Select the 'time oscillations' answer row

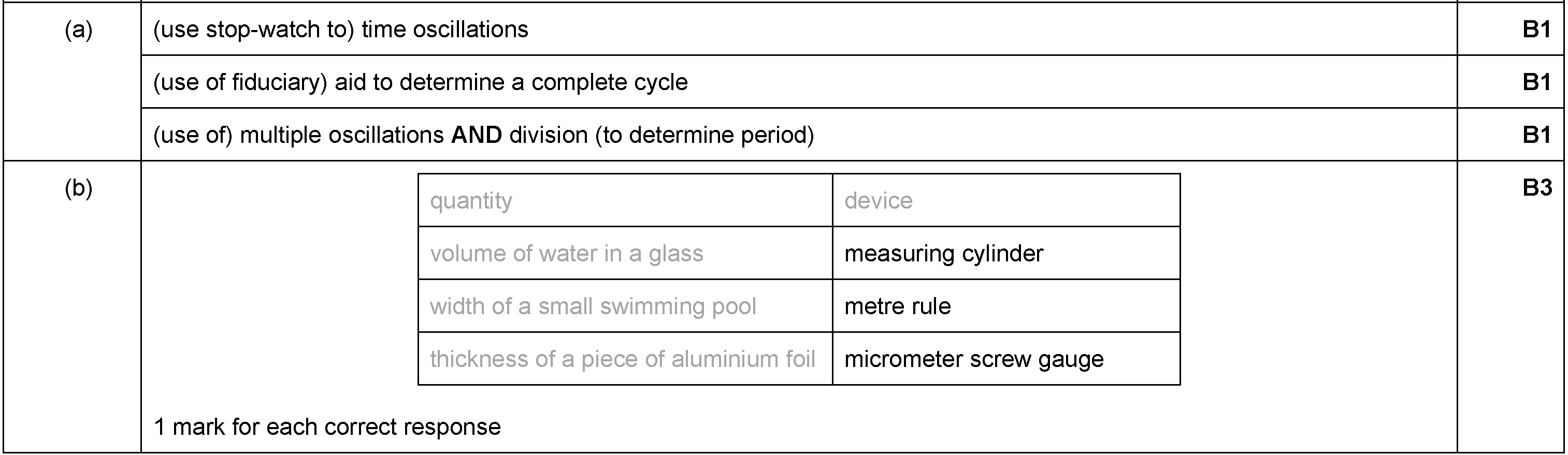pyautogui.click(x=799, y=29)
